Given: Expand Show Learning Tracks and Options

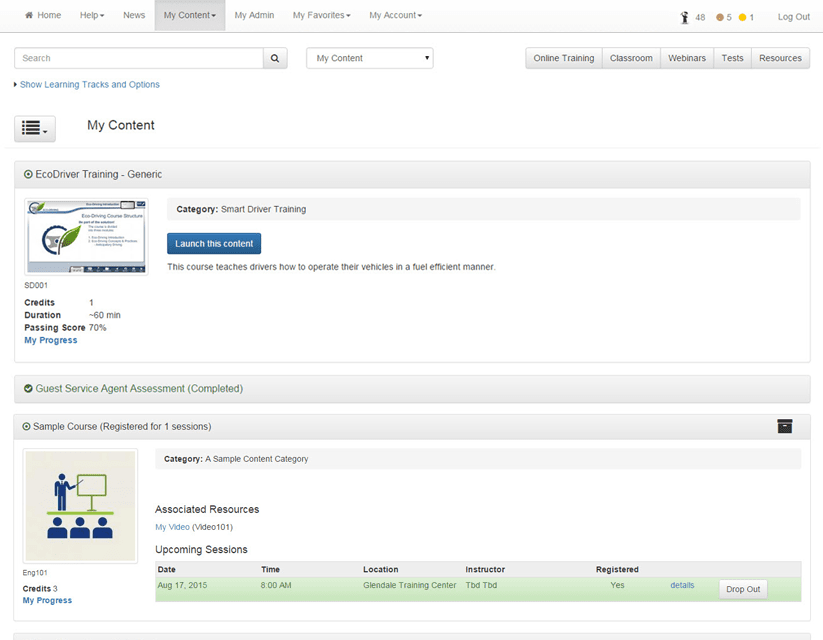Looking at the screenshot, I should pyautogui.click(x=89, y=85).
